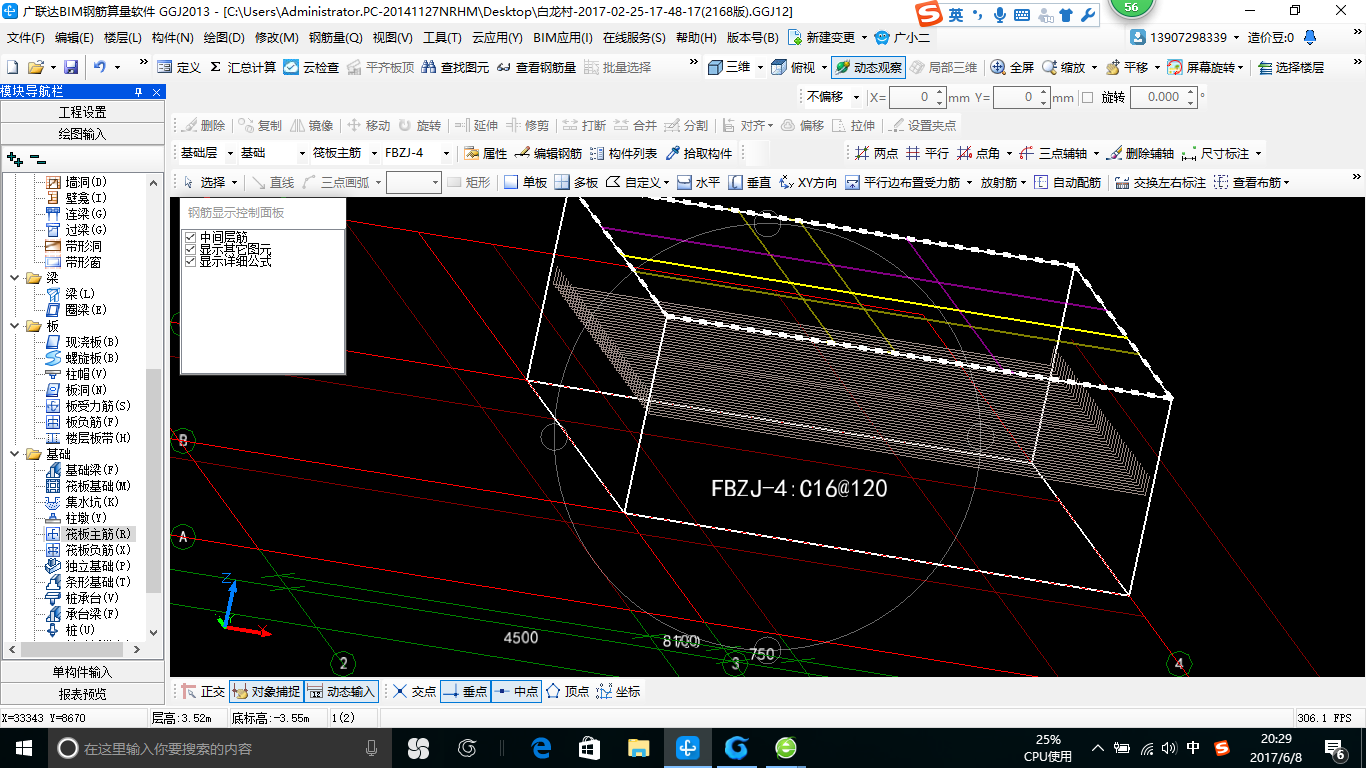This screenshot has width=1366, height=768.
Task: Click 查找图元 find element tool
Action: tap(455, 67)
